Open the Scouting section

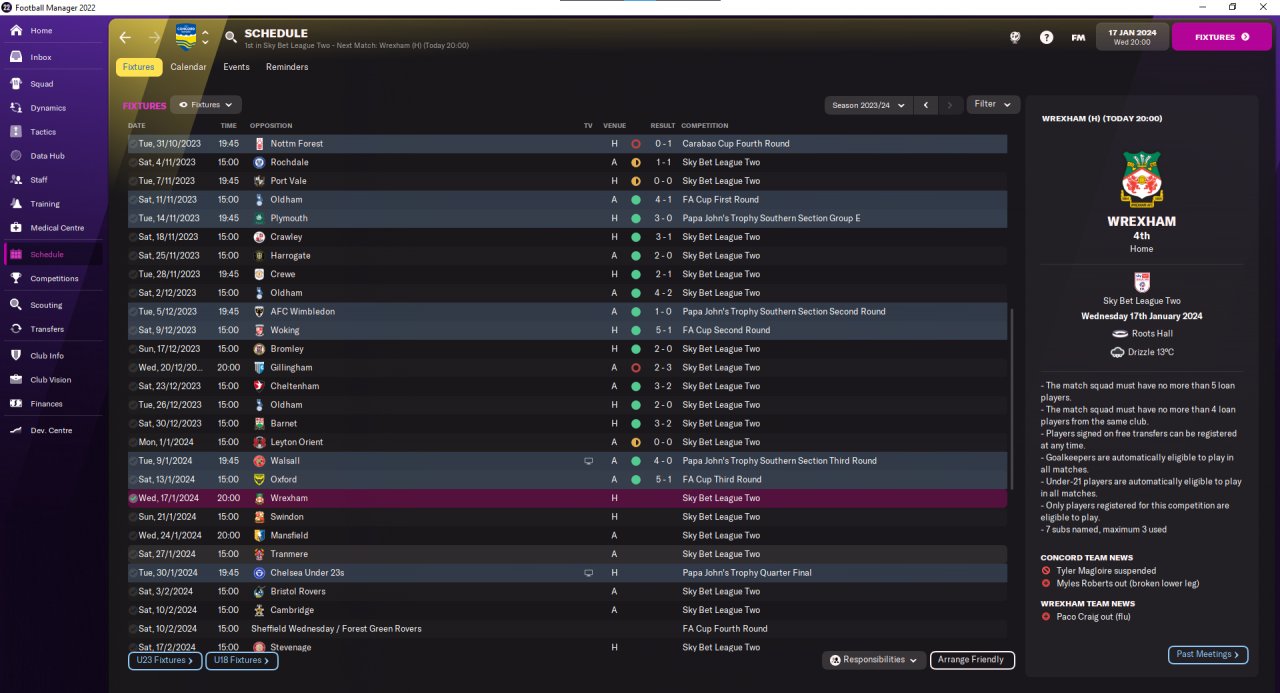[17, 305]
